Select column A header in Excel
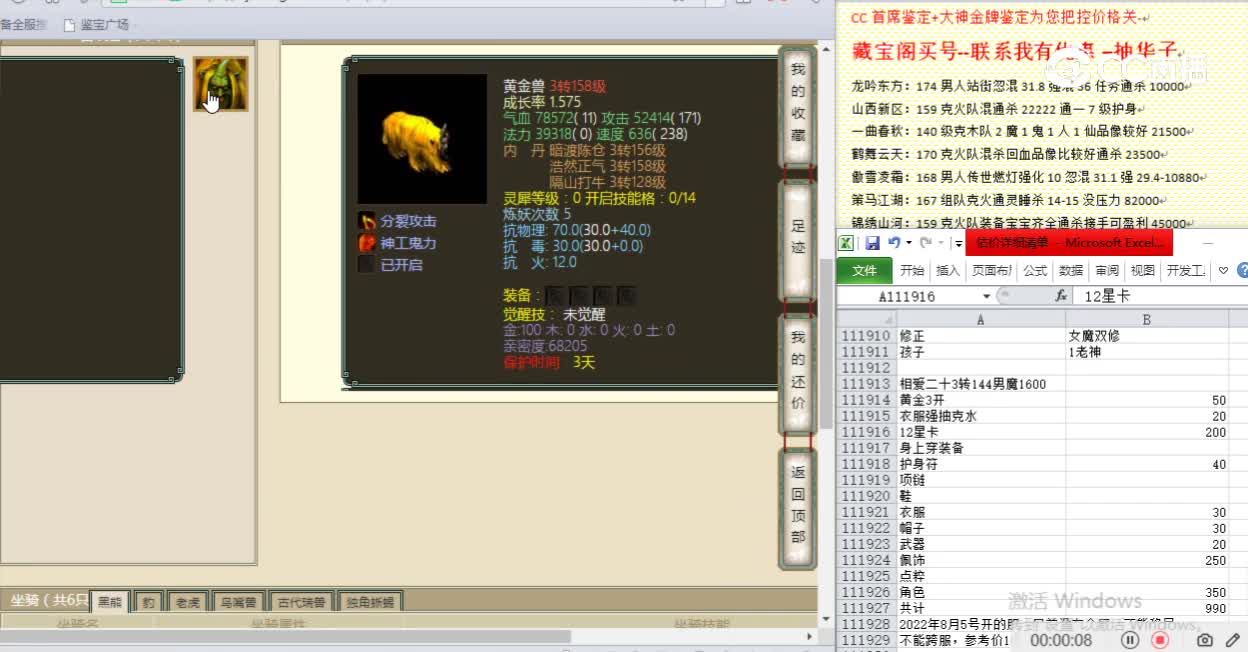 (980, 319)
